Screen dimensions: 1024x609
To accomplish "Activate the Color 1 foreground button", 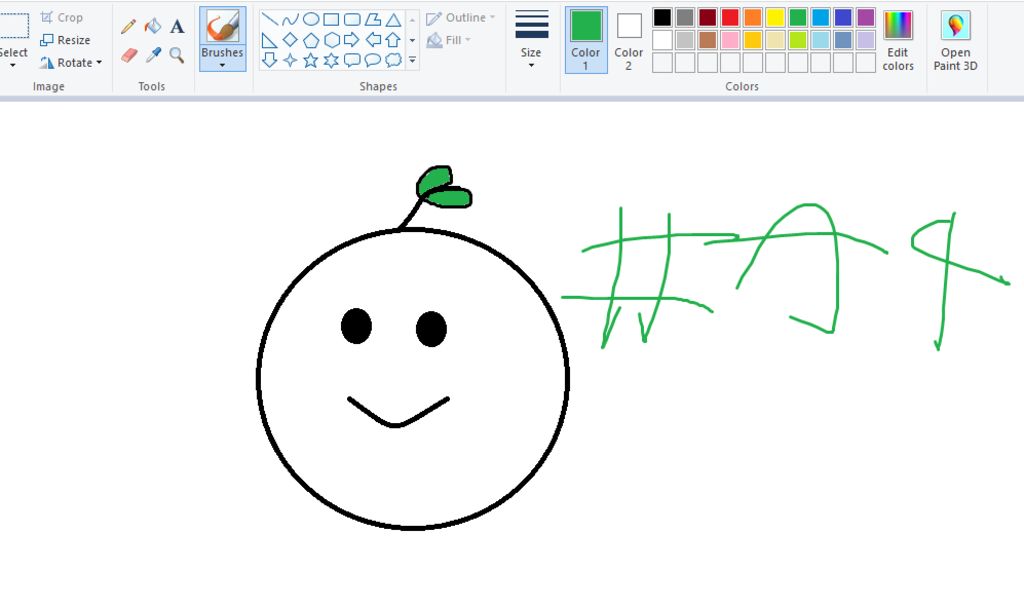I will click(x=586, y=40).
